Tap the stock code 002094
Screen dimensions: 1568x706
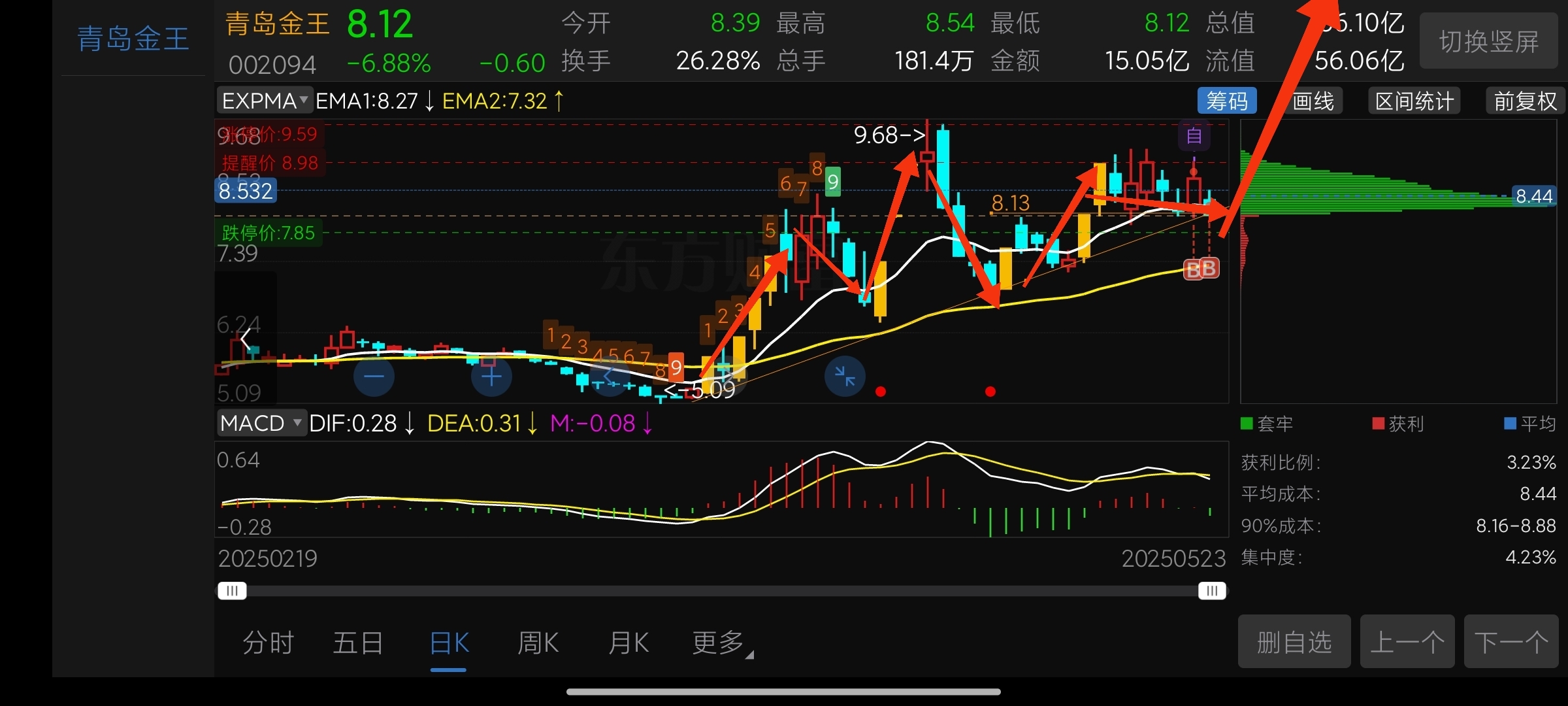(272, 65)
